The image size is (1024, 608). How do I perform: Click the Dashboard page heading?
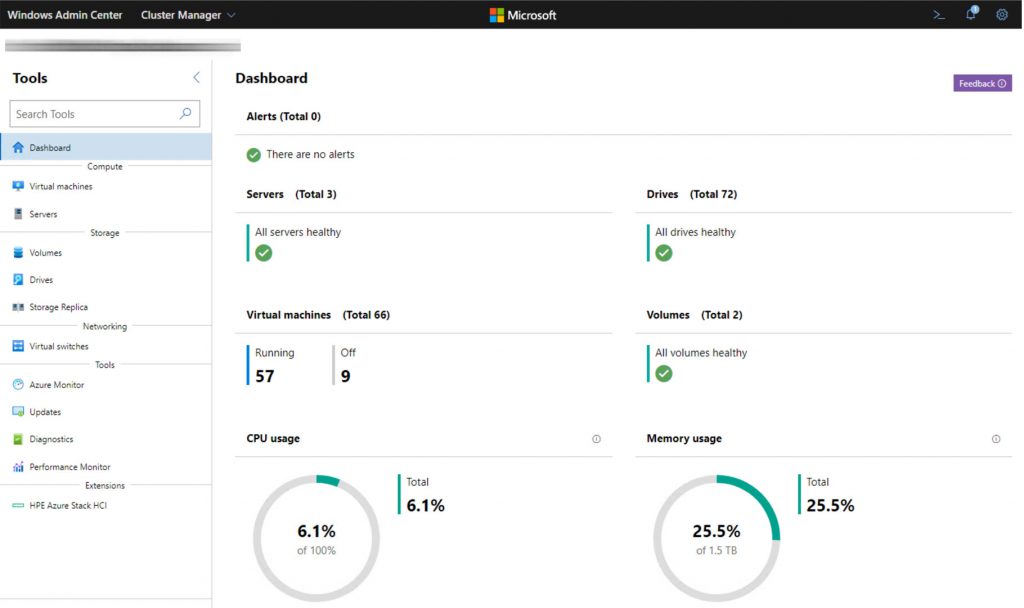point(271,78)
